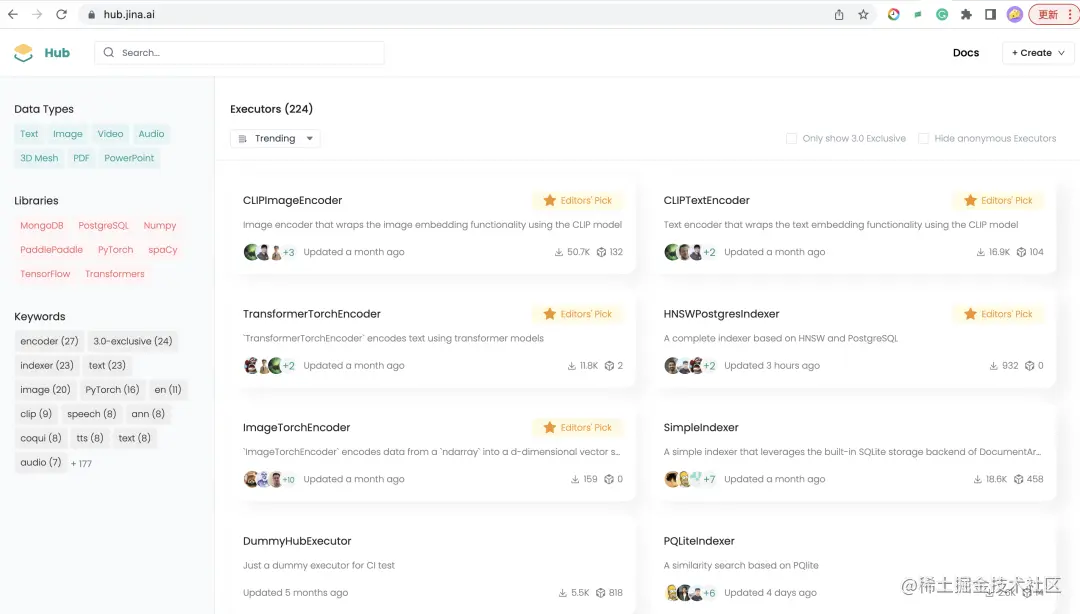Screen dimensions: 1080x614
Task: Toggle the PowerPoint data type filter
Action: point(129,158)
